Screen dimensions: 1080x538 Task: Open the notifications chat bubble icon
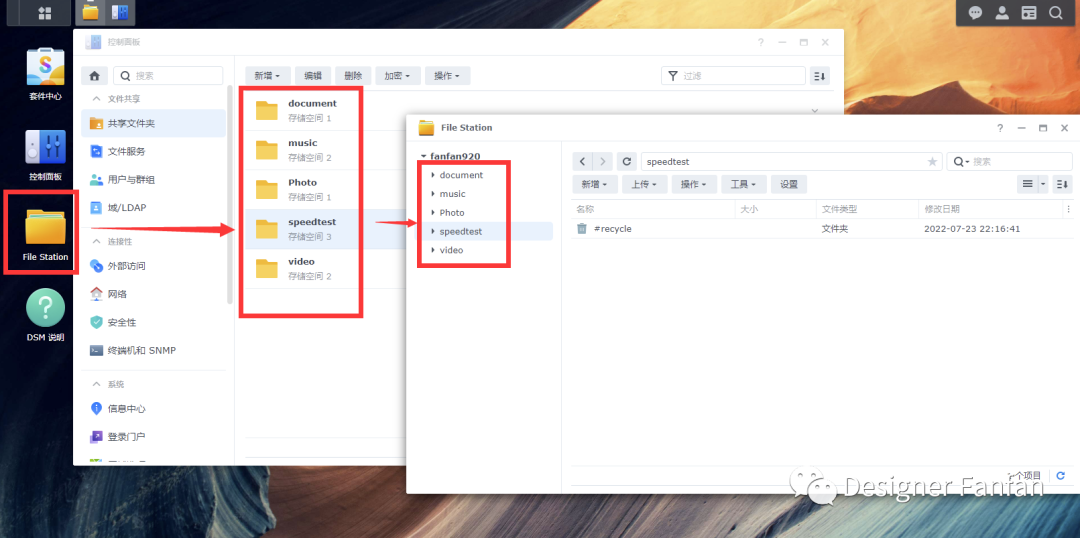[975, 13]
